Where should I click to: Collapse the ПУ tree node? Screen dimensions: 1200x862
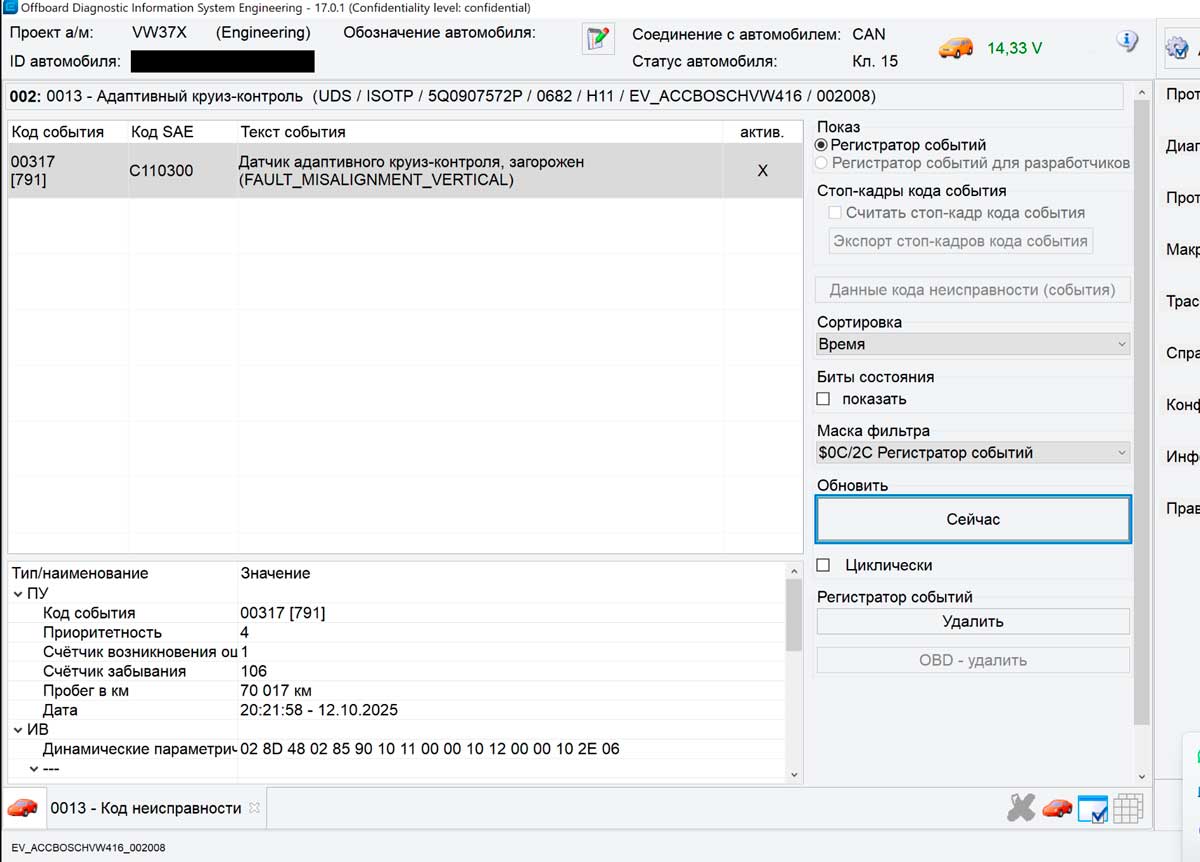pyautogui.click(x=17, y=593)
